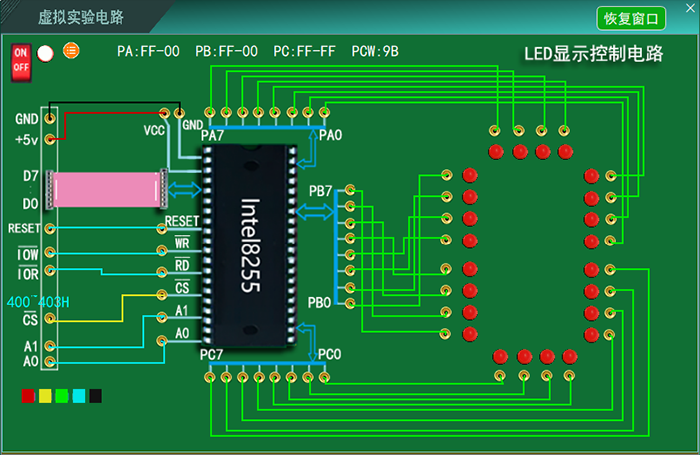Click the PB7 port pin terminal

coord(349,189)
